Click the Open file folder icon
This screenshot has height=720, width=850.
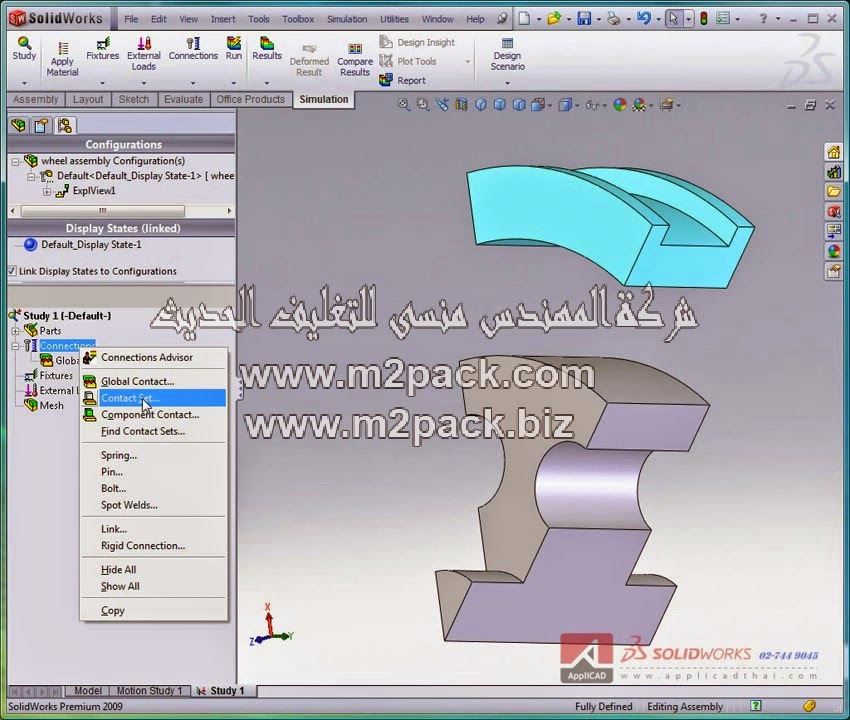point(553,19)
